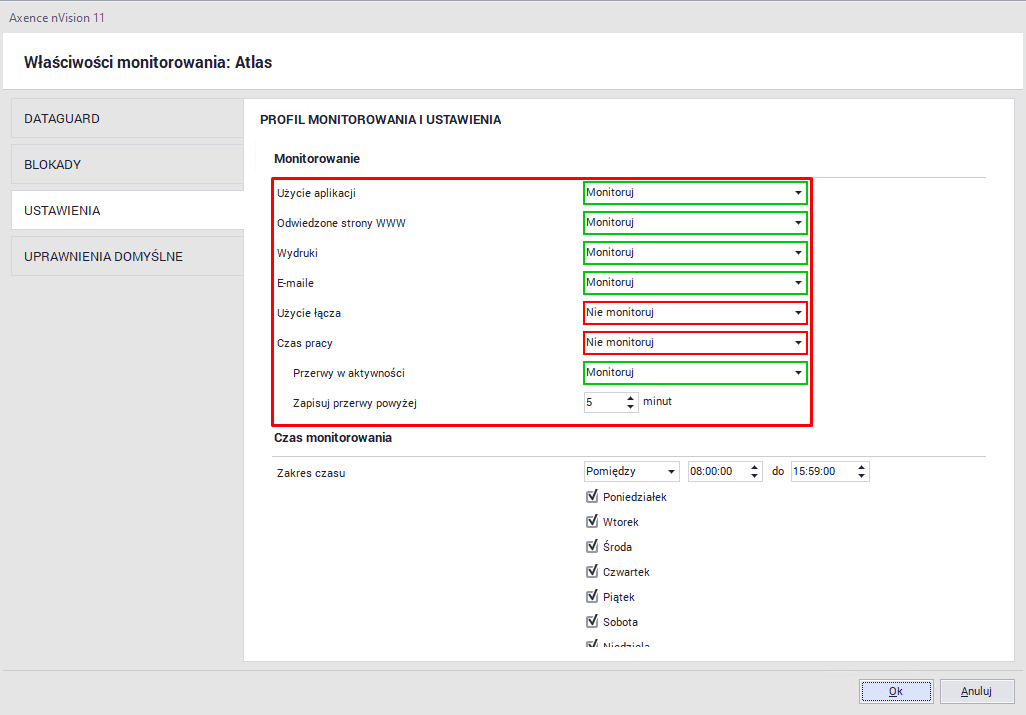Viewport: 1026px width, 715px height.
Task: Open the Zakres czasu Pomiędzy dropdown
Action: tap(671, 470)
